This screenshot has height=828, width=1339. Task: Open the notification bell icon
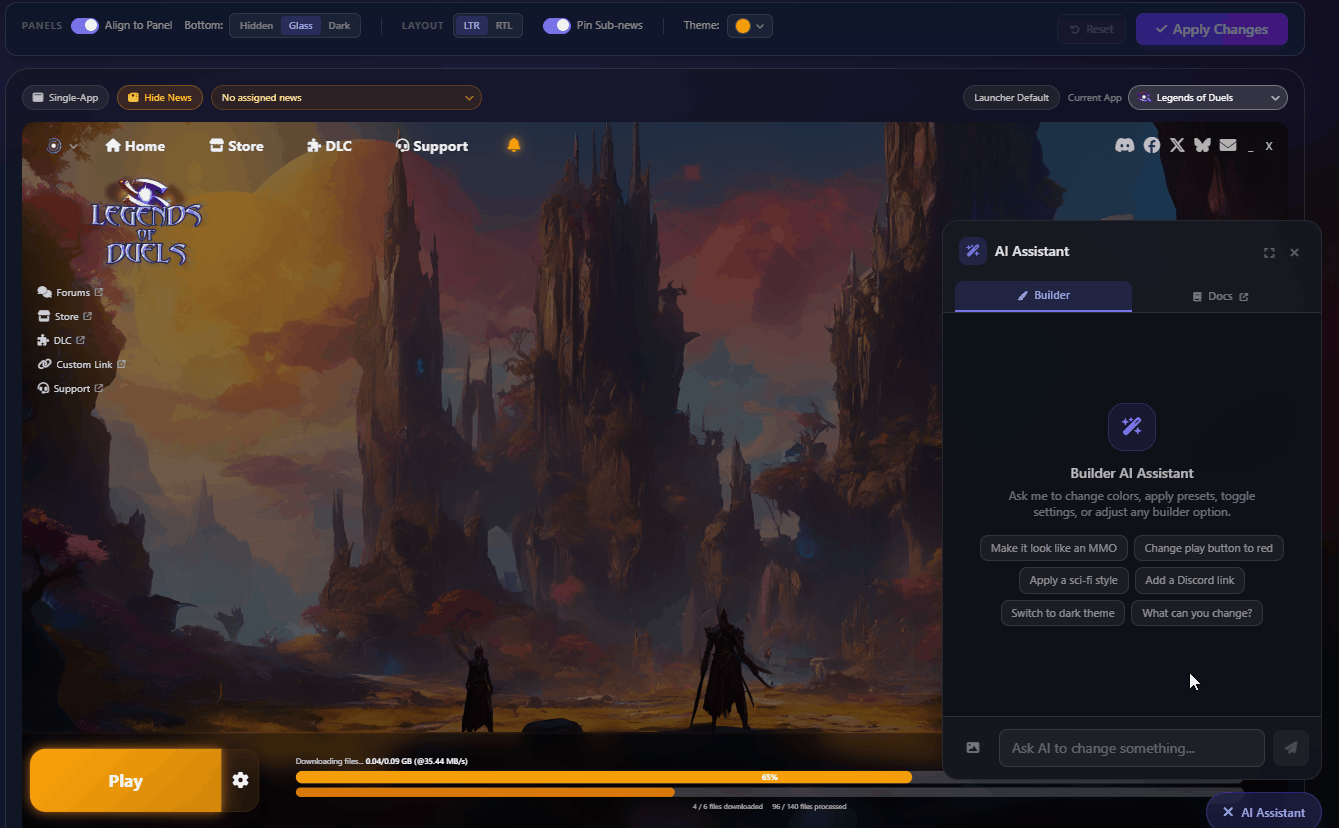click(x=514, y=145)
